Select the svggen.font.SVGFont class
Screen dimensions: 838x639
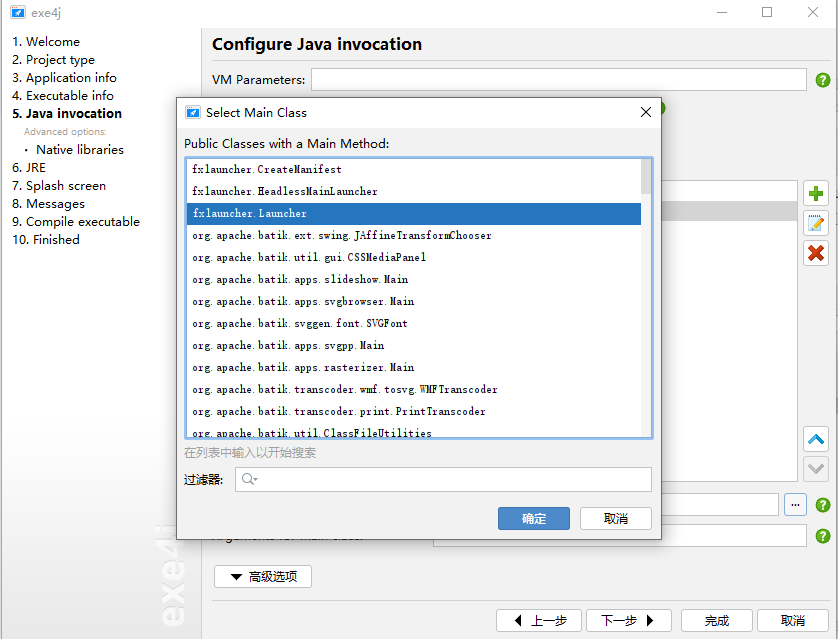pyautogui.click(x=414, y=324)
